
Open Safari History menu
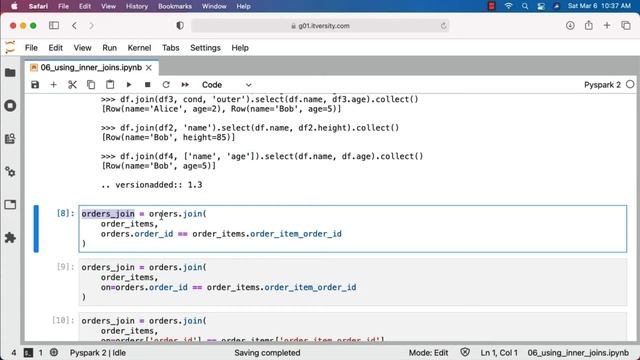tap(137, 6)
